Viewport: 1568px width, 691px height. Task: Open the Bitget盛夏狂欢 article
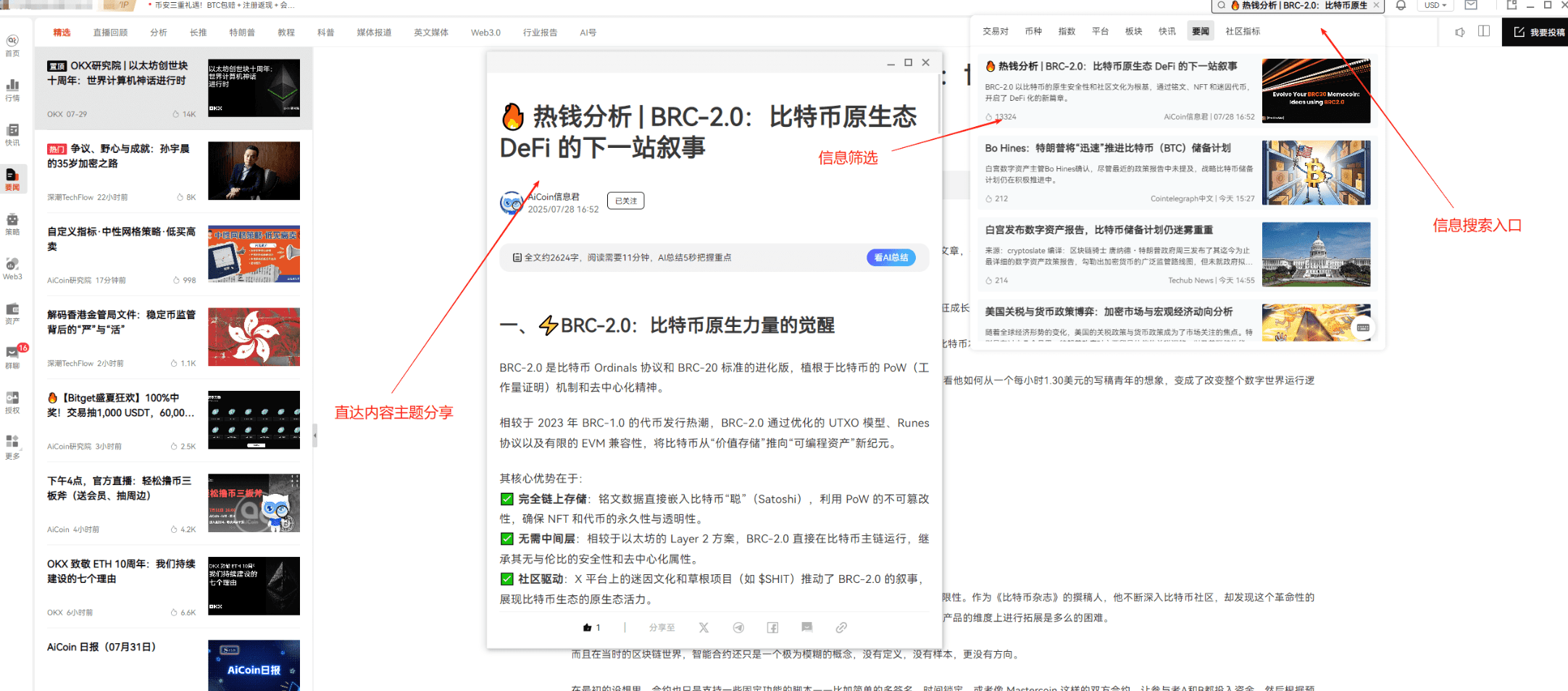coord(173,421)
